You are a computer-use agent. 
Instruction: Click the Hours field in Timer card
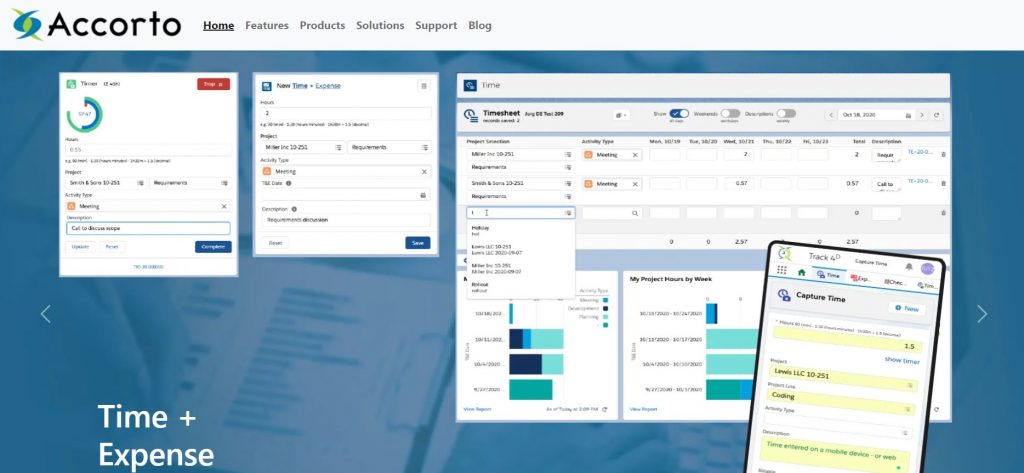[x=148, y=150]
